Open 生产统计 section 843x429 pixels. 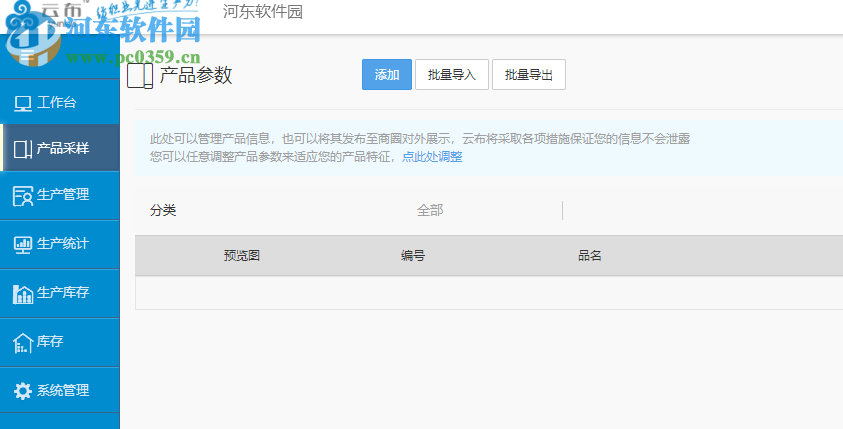click(60, 244)
